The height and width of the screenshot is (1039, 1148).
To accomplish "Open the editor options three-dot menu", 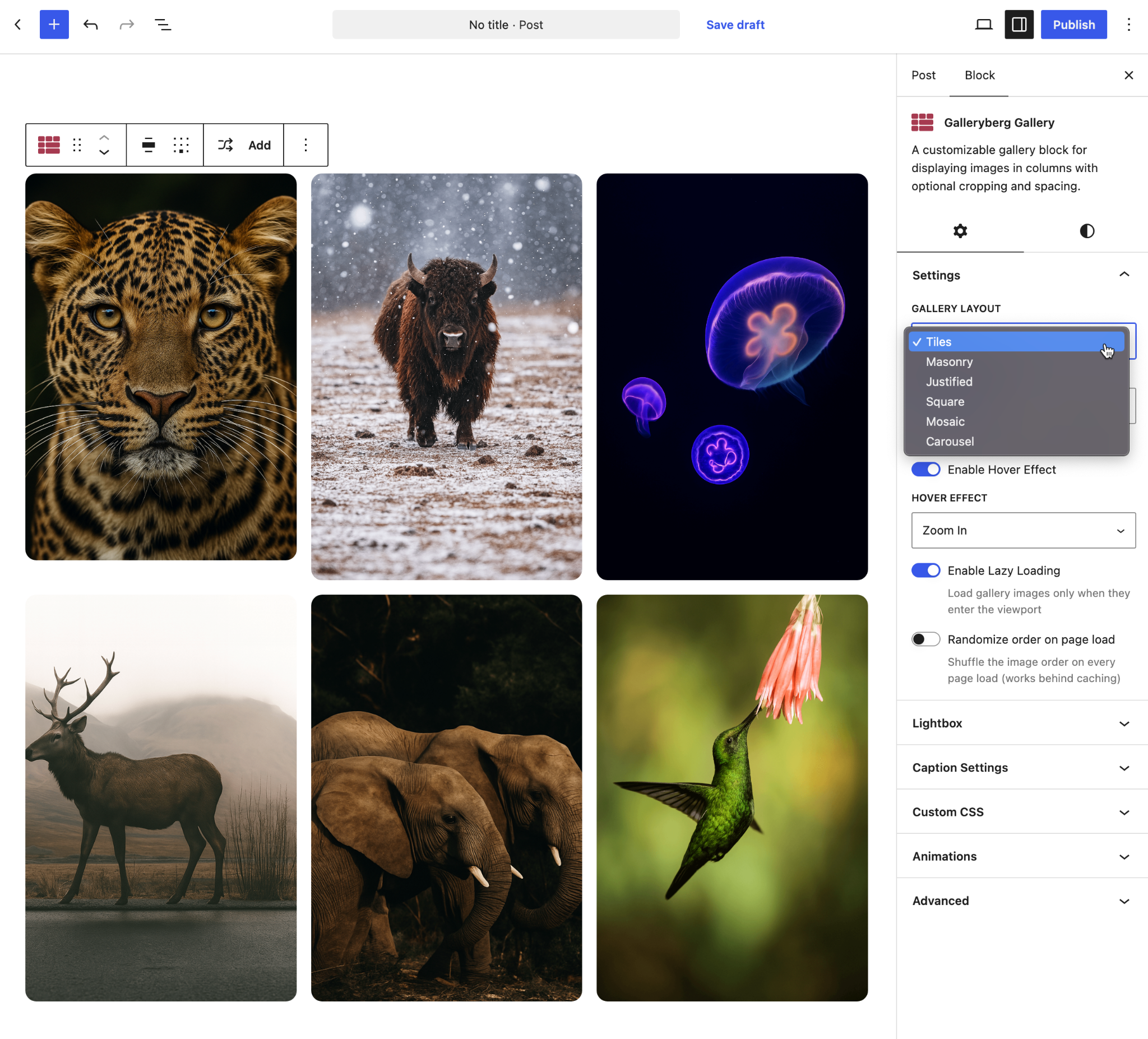I will pos(1128,25).
